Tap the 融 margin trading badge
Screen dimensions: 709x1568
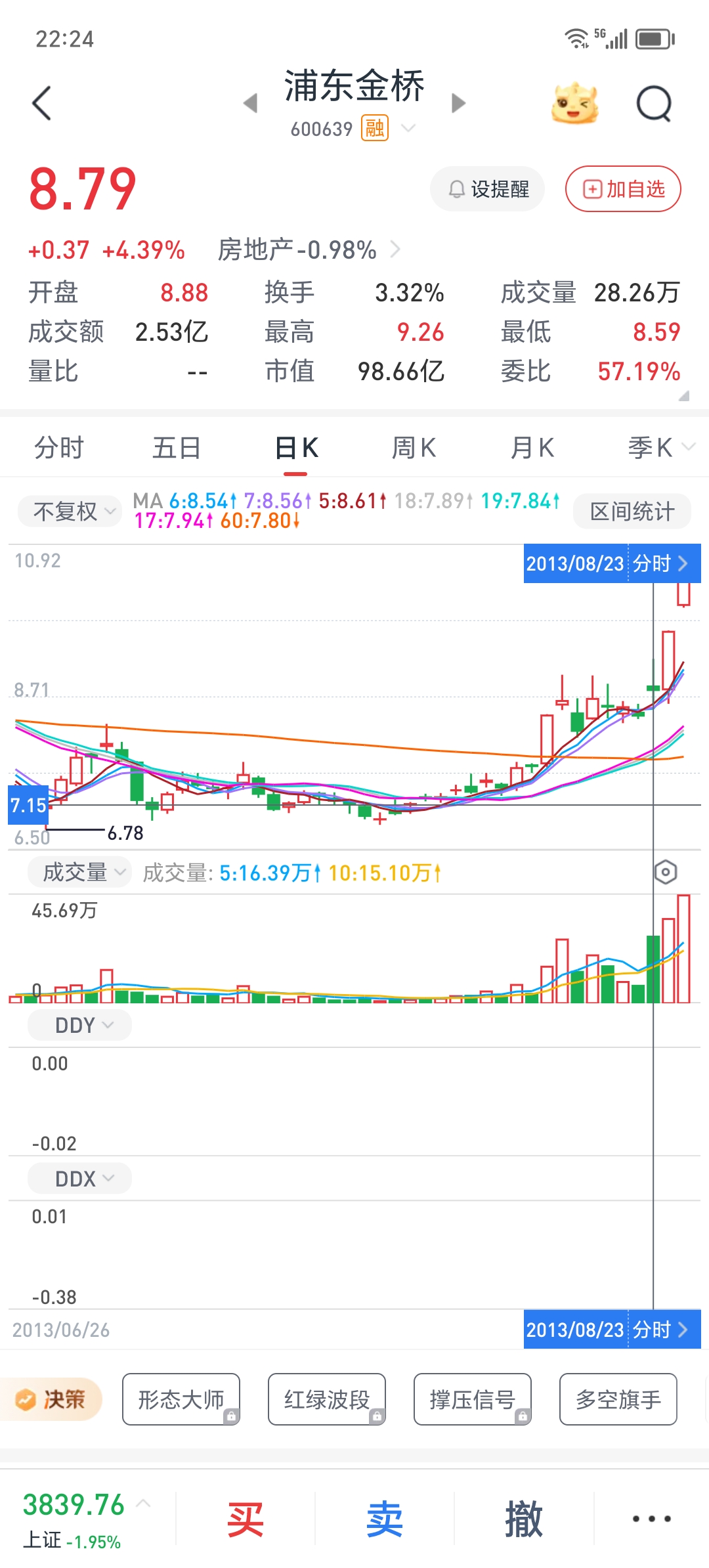coord(375,128)
